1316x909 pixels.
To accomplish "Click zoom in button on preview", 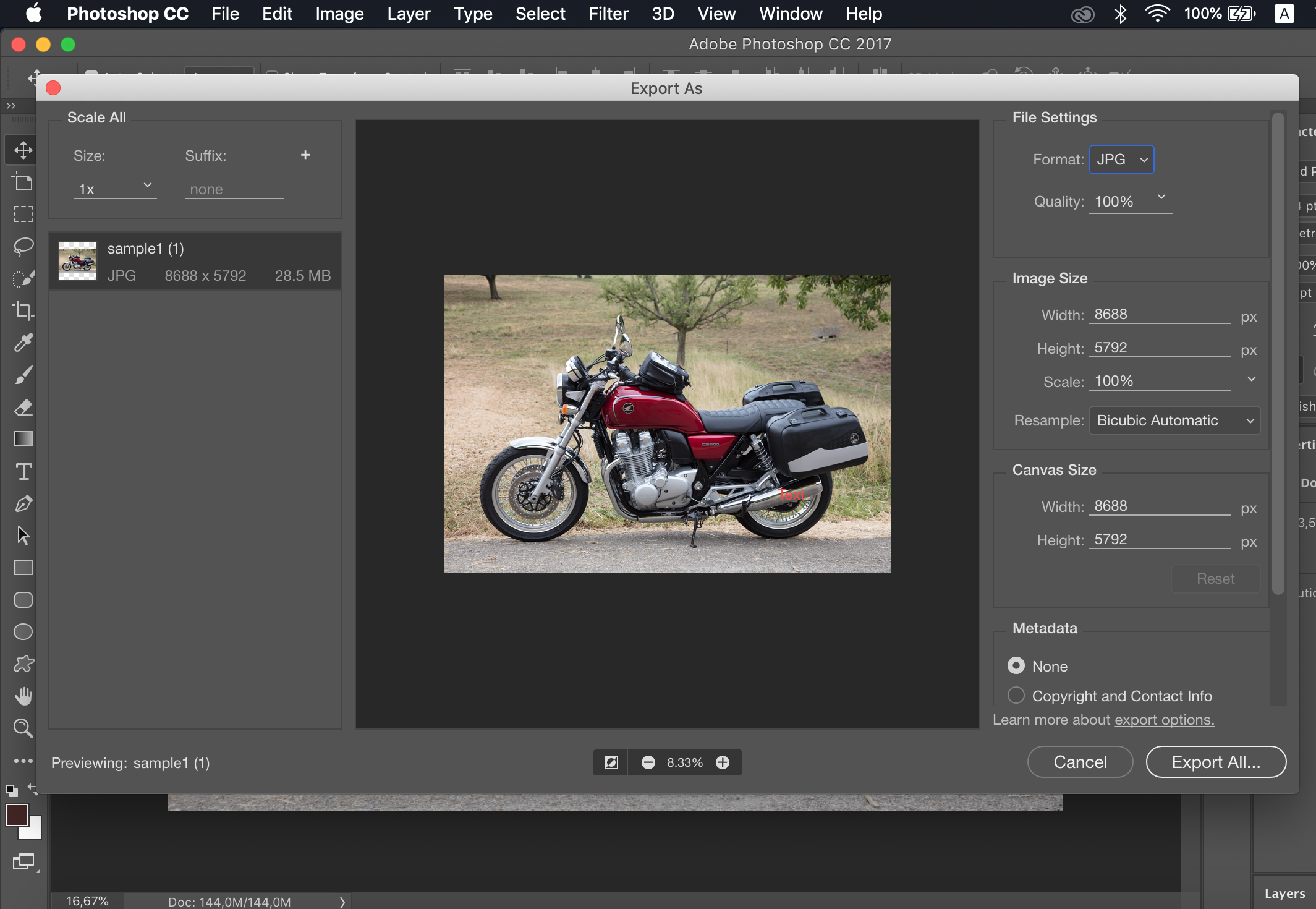I will [x=723, y=762].
